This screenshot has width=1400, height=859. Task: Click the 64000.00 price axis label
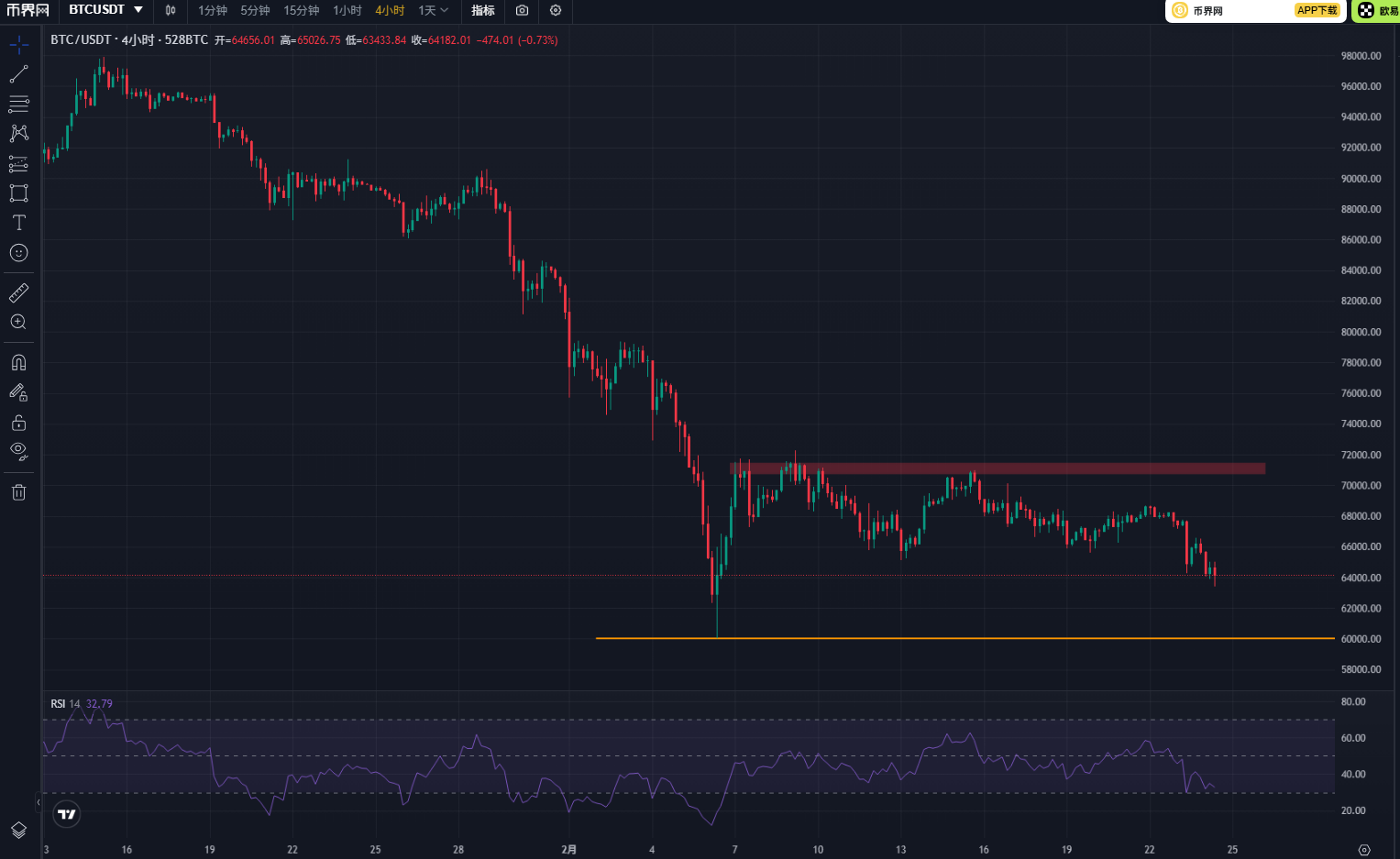(x=1361, y=578)
